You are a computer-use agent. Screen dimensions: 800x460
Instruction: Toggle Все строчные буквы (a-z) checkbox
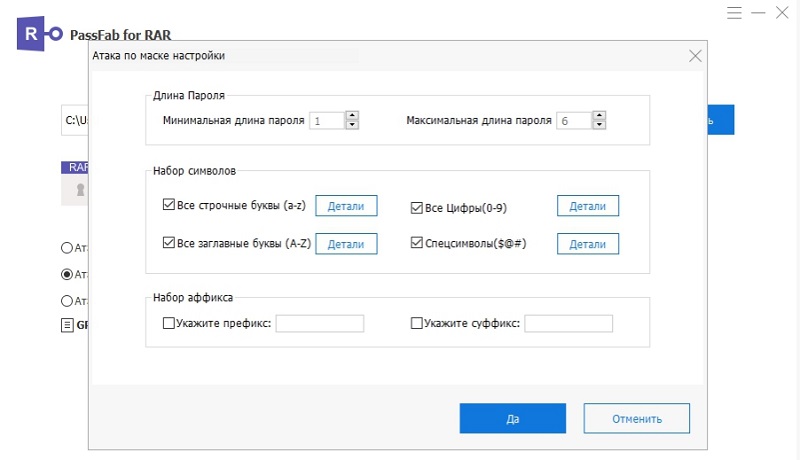pos(169,205)
